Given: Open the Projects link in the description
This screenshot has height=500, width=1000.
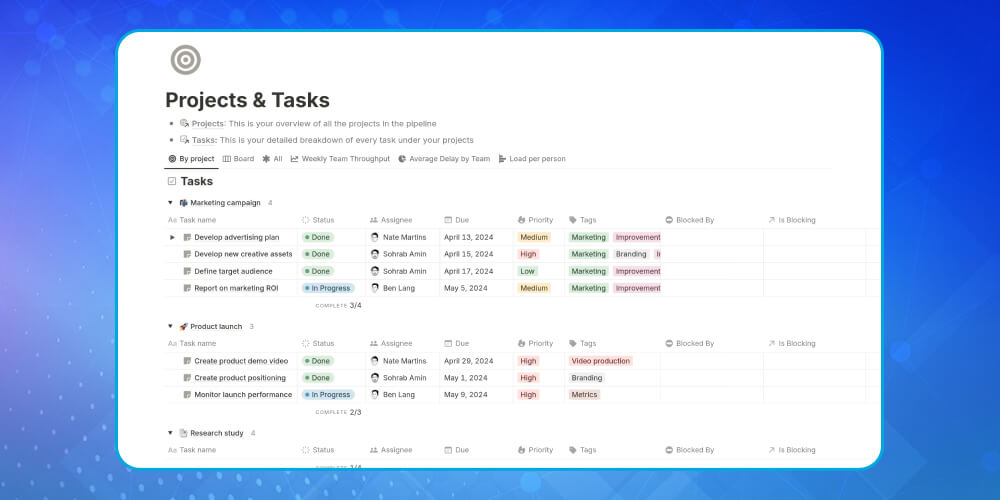Looking at the screenshot, I should pos(207,123).
